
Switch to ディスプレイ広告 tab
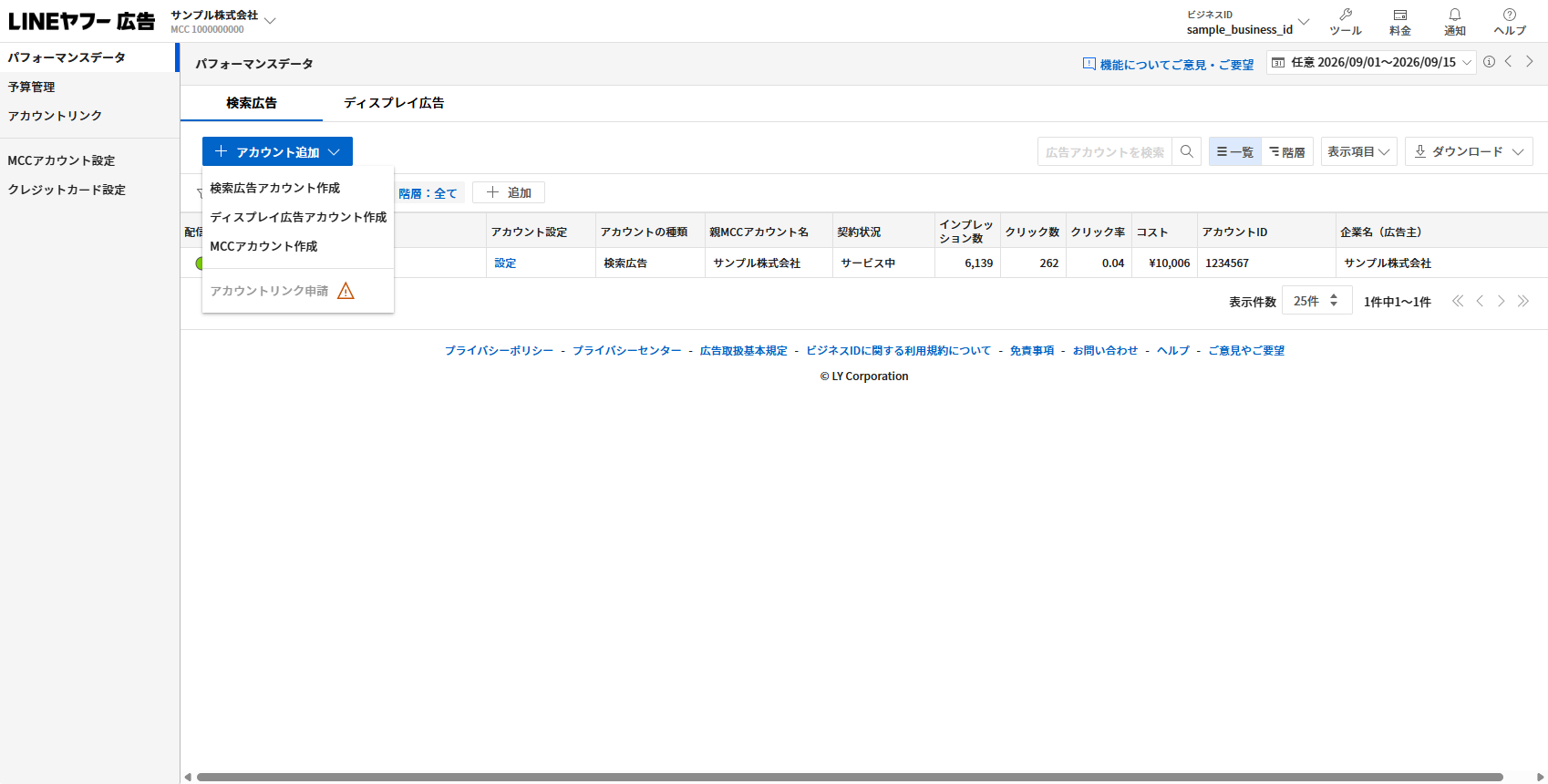[394, 103]
